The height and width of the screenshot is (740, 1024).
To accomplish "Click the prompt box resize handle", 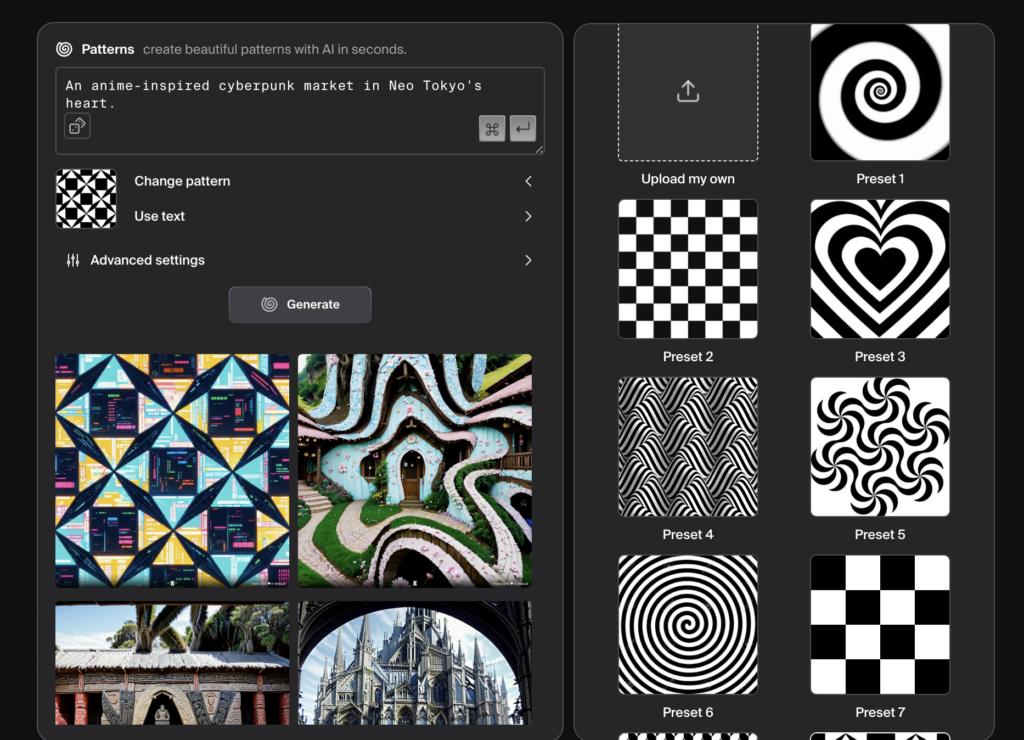I will [539, 150].
